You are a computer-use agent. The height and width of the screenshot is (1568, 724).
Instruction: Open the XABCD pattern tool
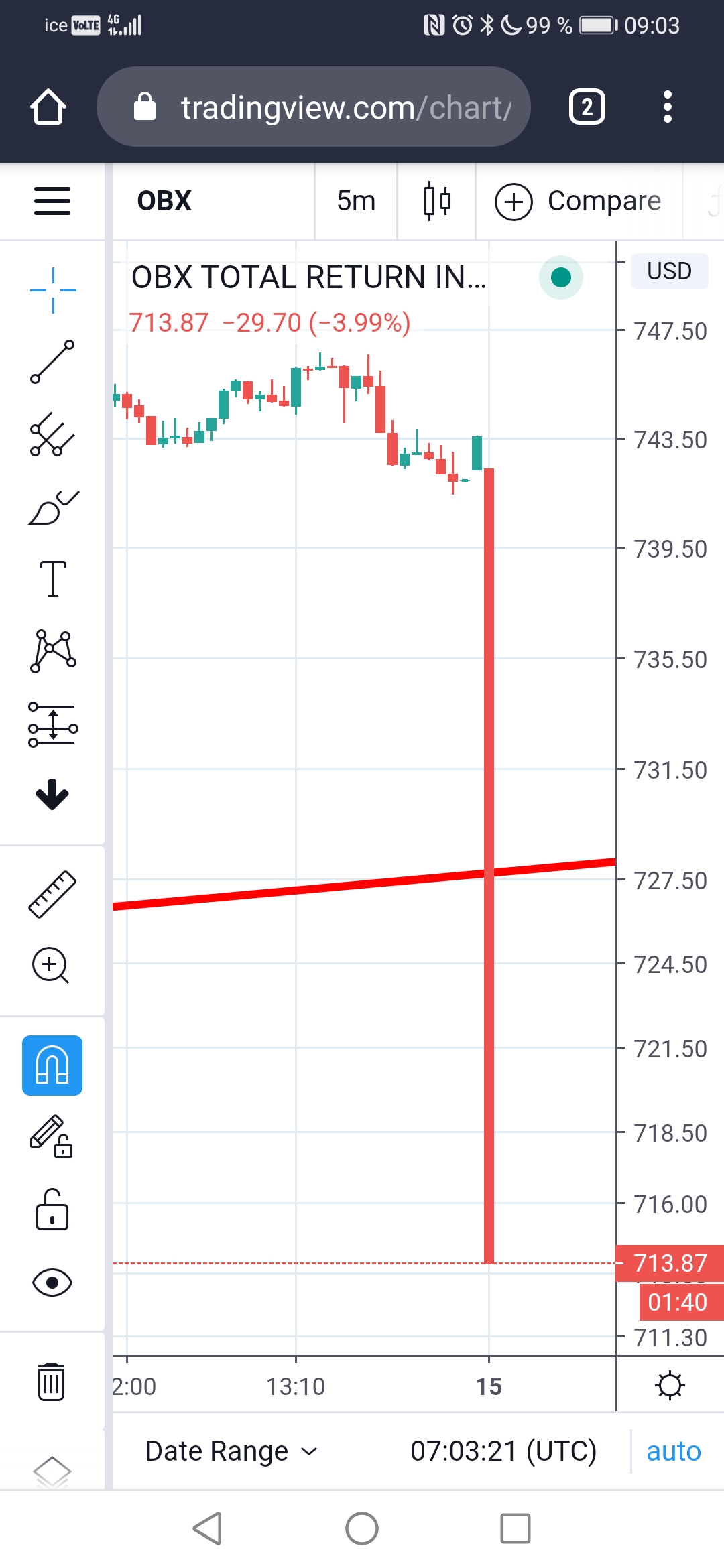[x=53, y=651]
